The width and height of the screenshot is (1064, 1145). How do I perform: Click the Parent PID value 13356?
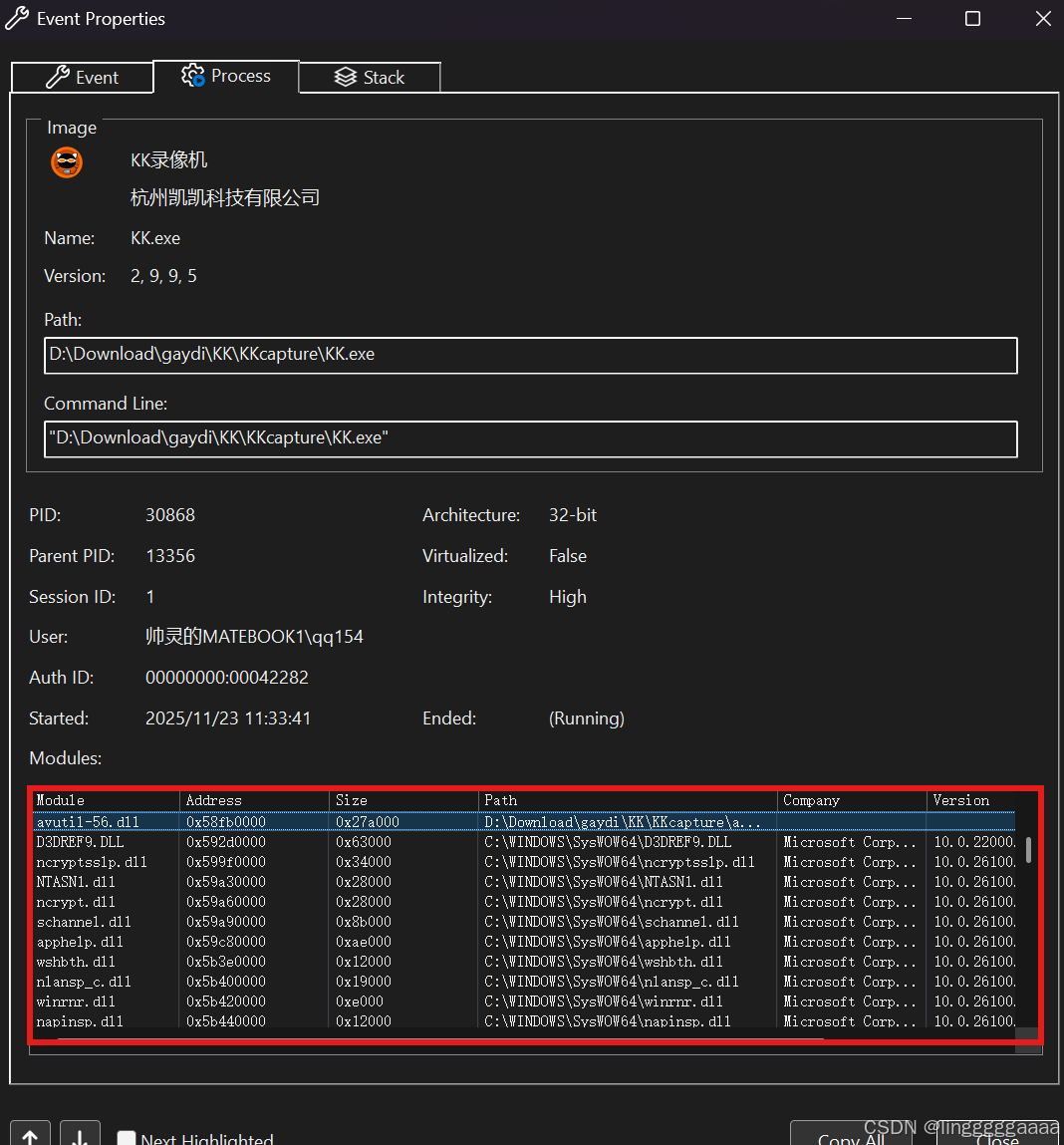(x=170, y=556)
